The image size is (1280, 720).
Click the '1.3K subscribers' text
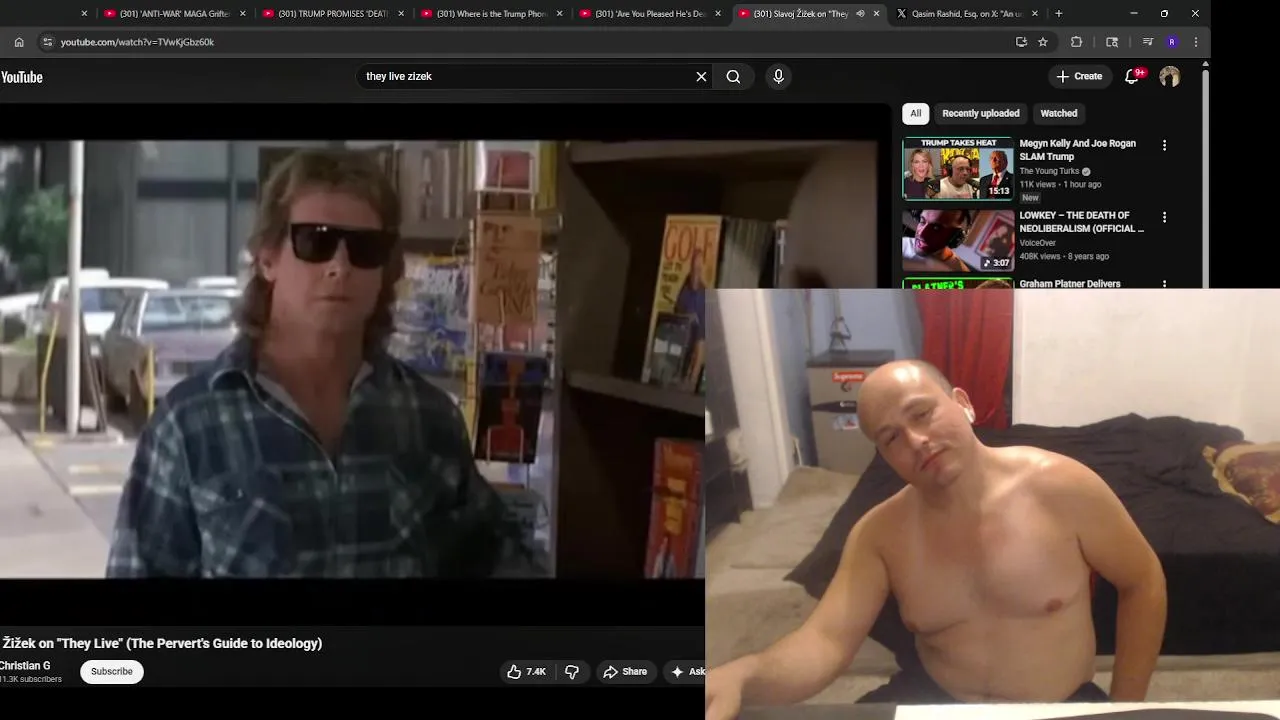pyautogui.click(x=31, y=680)
